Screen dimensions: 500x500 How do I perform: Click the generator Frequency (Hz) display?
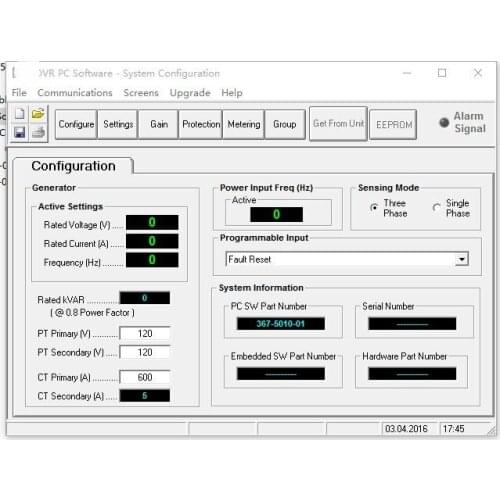(152, 260)
